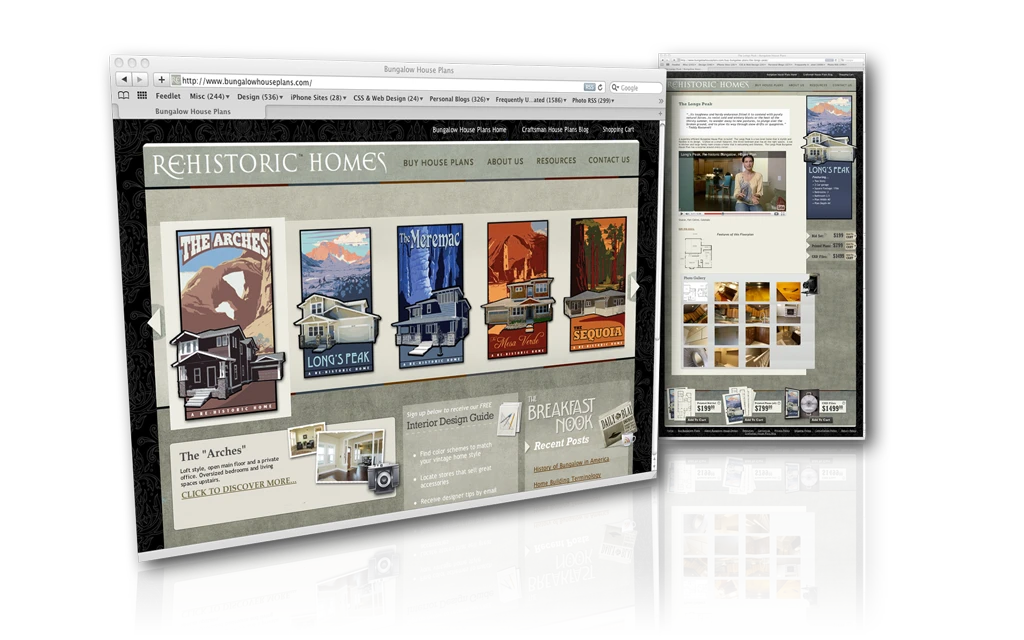Click the magnifier icon in Google search field
The image size is (1024, 640).
pyautogui.click(x=615, y=88)
